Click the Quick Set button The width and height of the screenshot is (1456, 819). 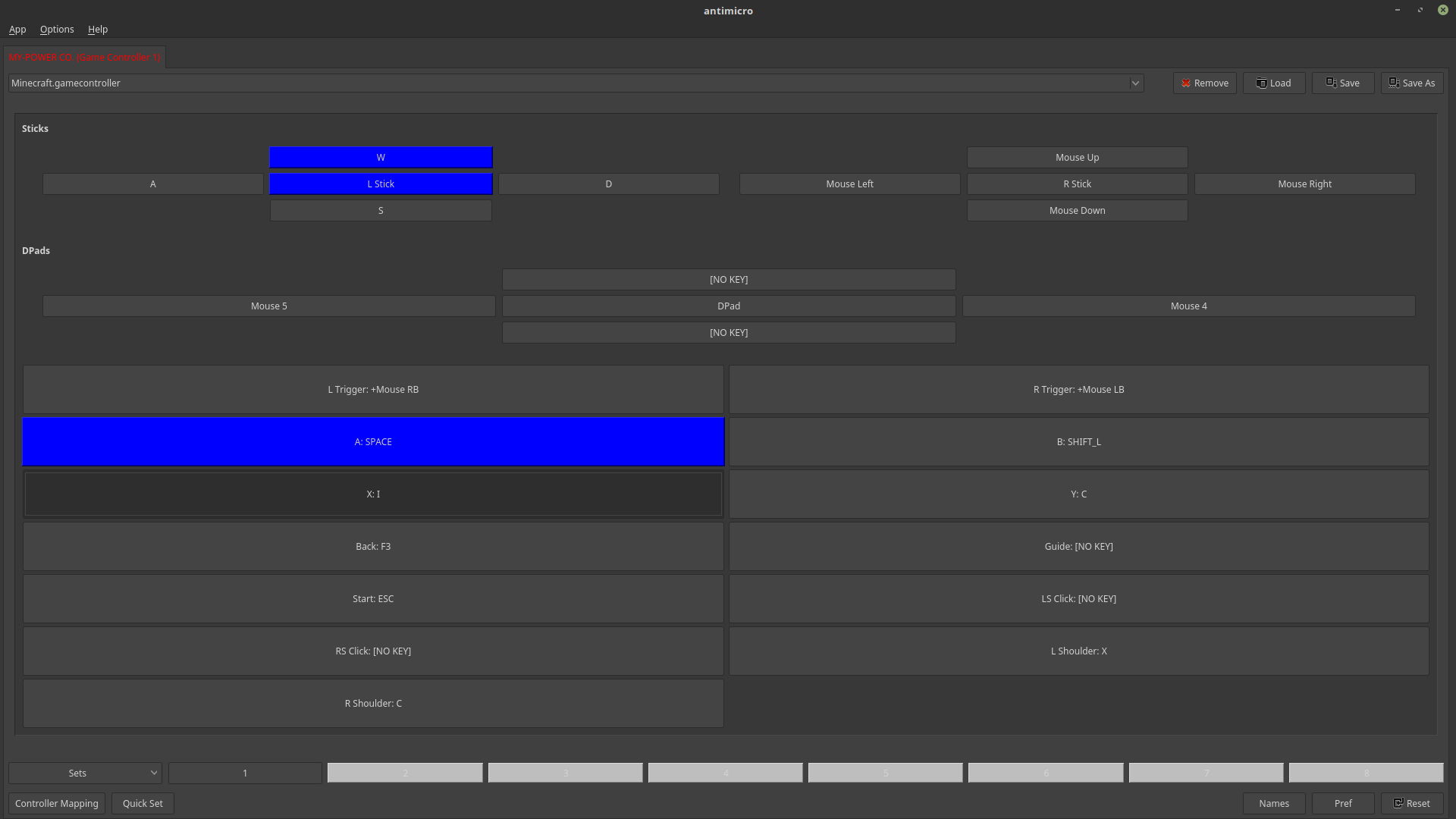(x=143, y=803)
